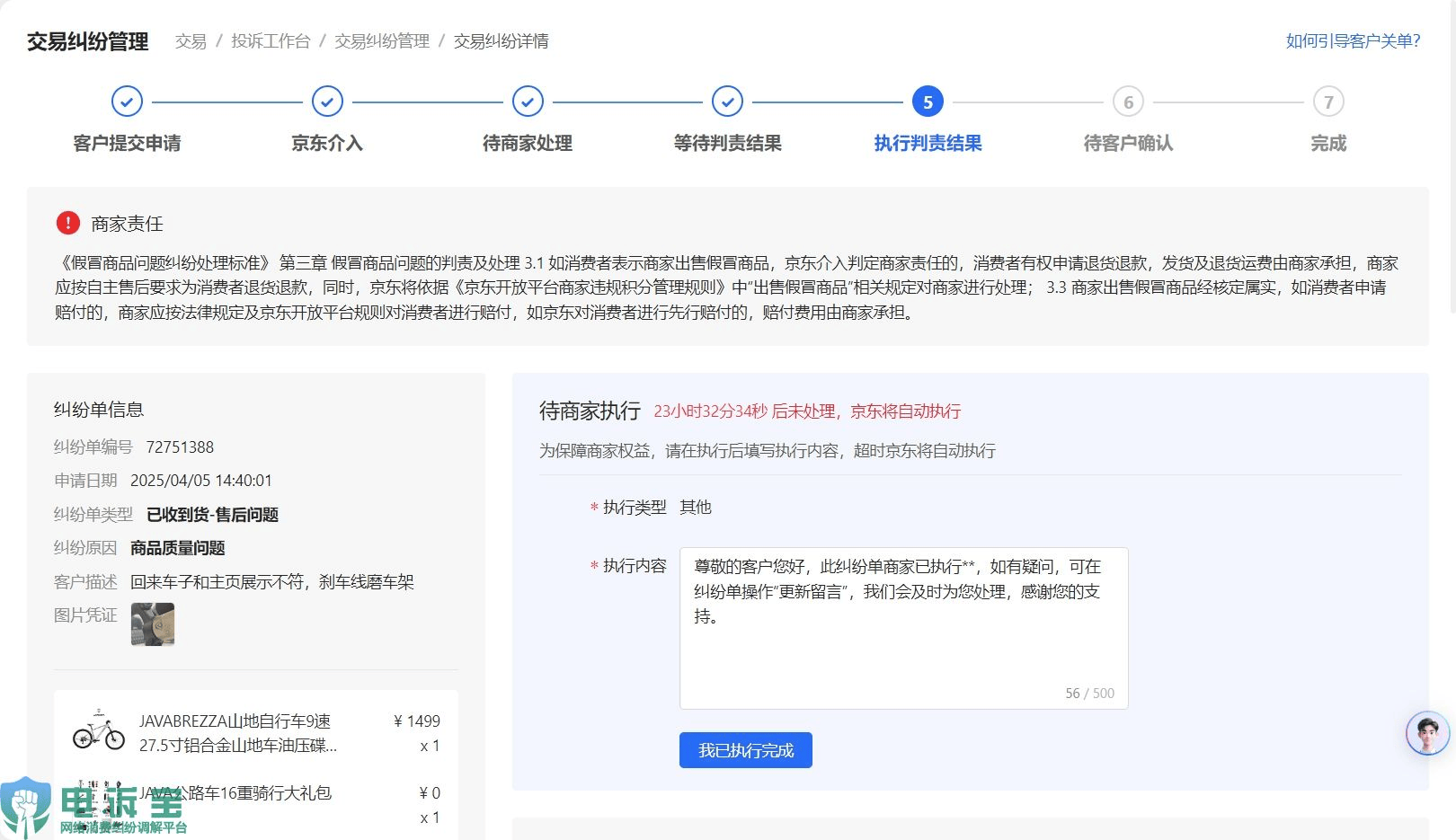
Task: Click the completed check icon for 客户提交申请
Action: coord(126,102)
